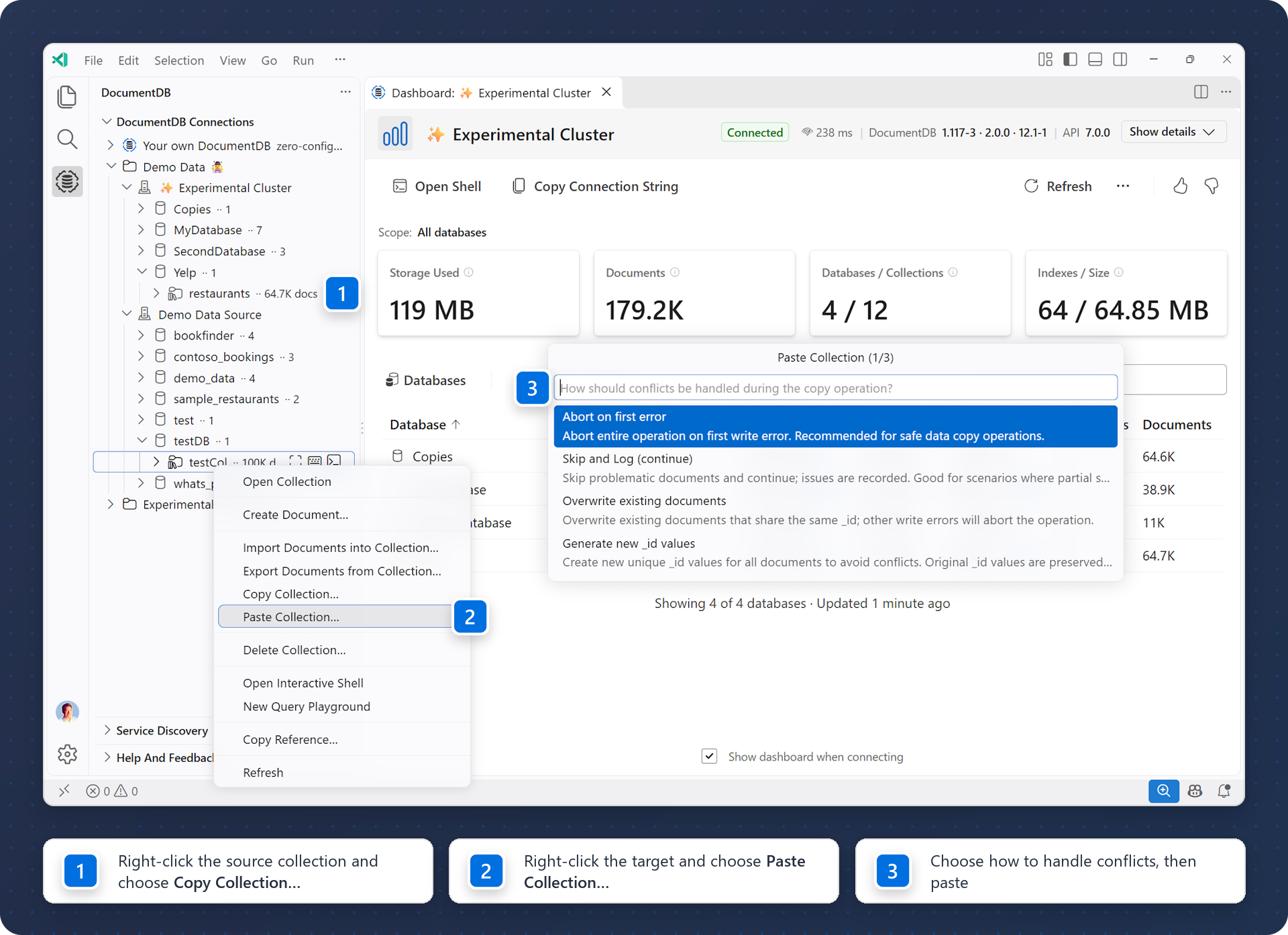Screen dimensions: 1288x935
Task: Open the Selection menu in menu bar
Action: click(x=179, y=60)
